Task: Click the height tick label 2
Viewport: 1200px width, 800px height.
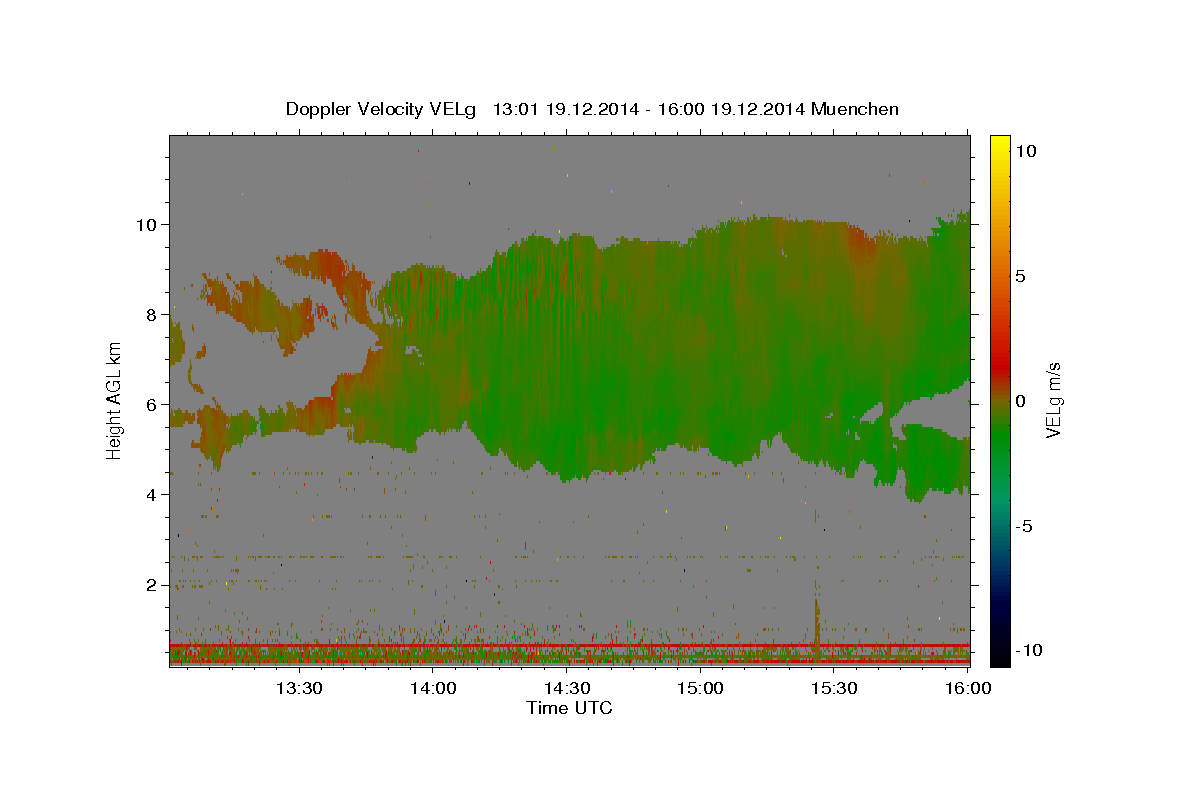Action: click(x=152, y=585)
